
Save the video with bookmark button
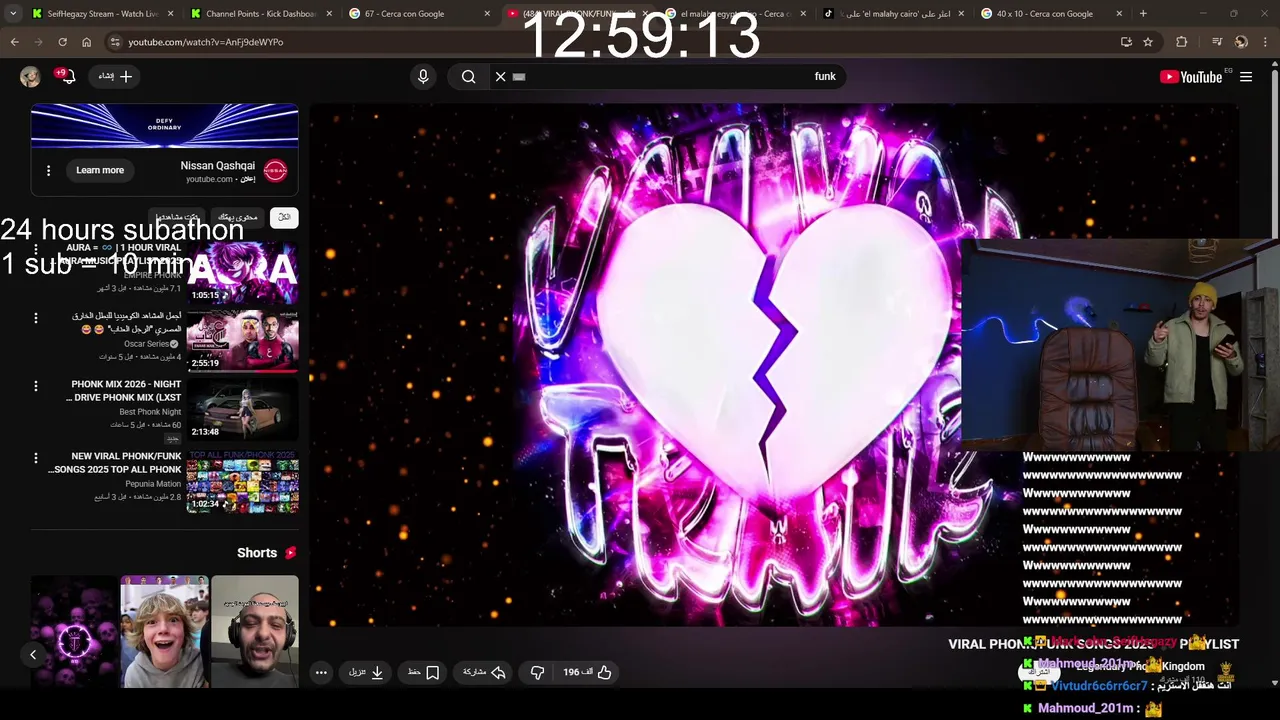424,672
